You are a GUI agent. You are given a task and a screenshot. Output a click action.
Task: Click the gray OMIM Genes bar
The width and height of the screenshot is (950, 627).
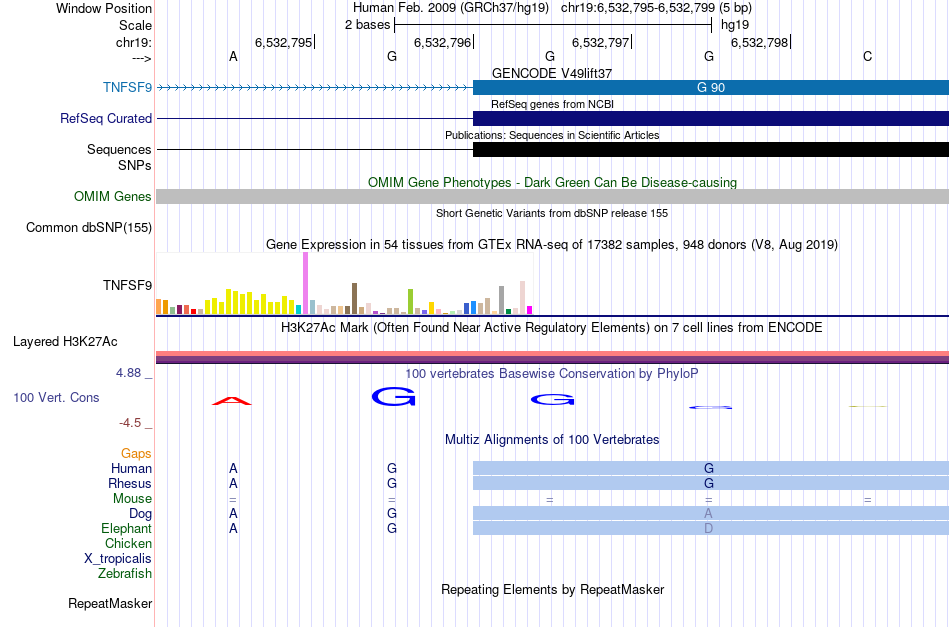552,196
